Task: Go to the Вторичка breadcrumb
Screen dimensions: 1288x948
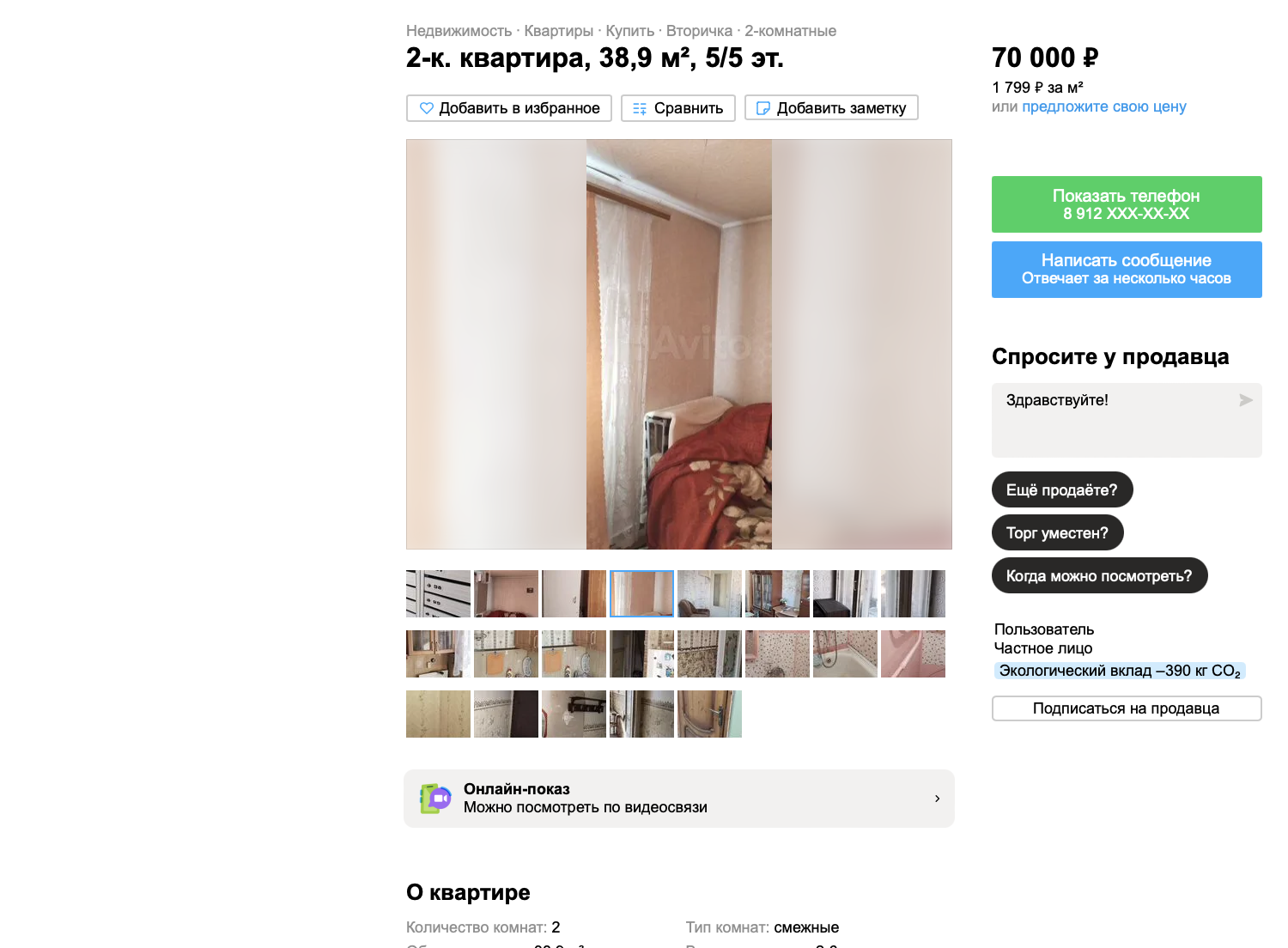Action: [699, 31]
